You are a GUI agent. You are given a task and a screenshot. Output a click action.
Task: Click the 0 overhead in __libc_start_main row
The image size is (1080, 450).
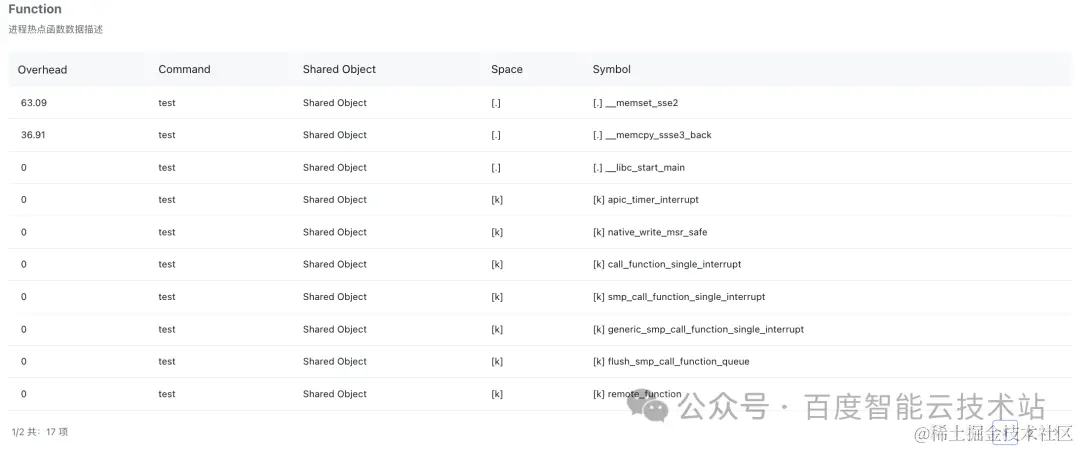click(x=23, y=167)
